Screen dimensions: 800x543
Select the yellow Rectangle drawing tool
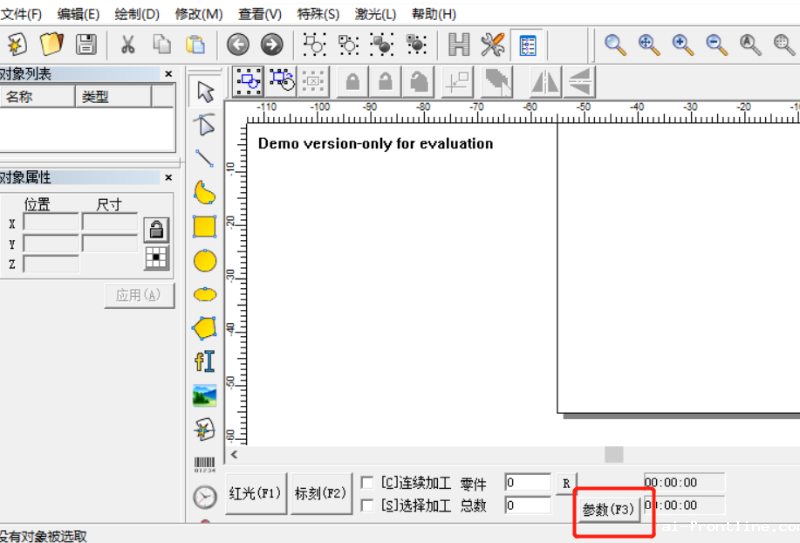(205, 226)
